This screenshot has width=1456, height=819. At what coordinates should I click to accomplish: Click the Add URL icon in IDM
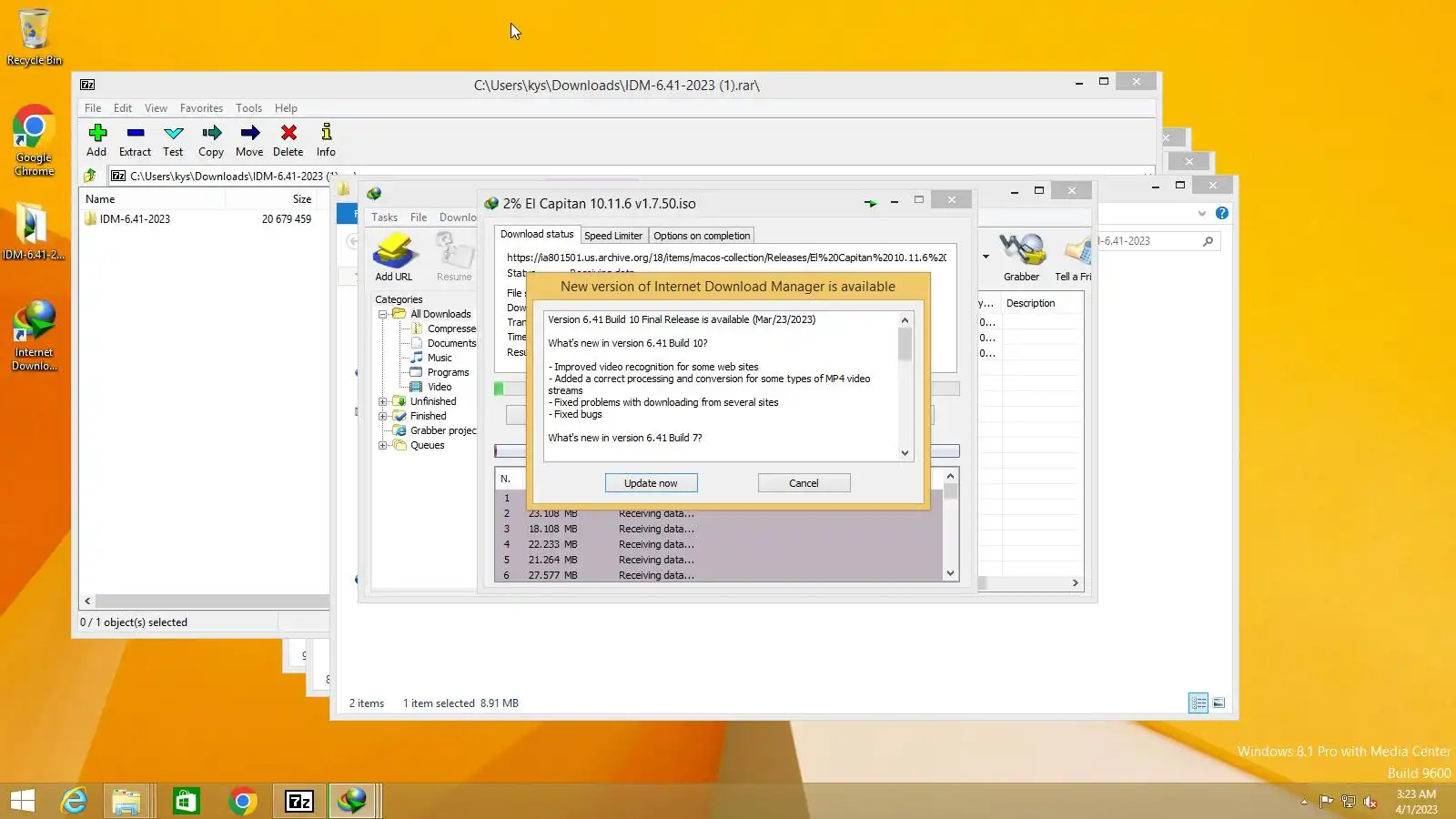(x=394, y=258)
